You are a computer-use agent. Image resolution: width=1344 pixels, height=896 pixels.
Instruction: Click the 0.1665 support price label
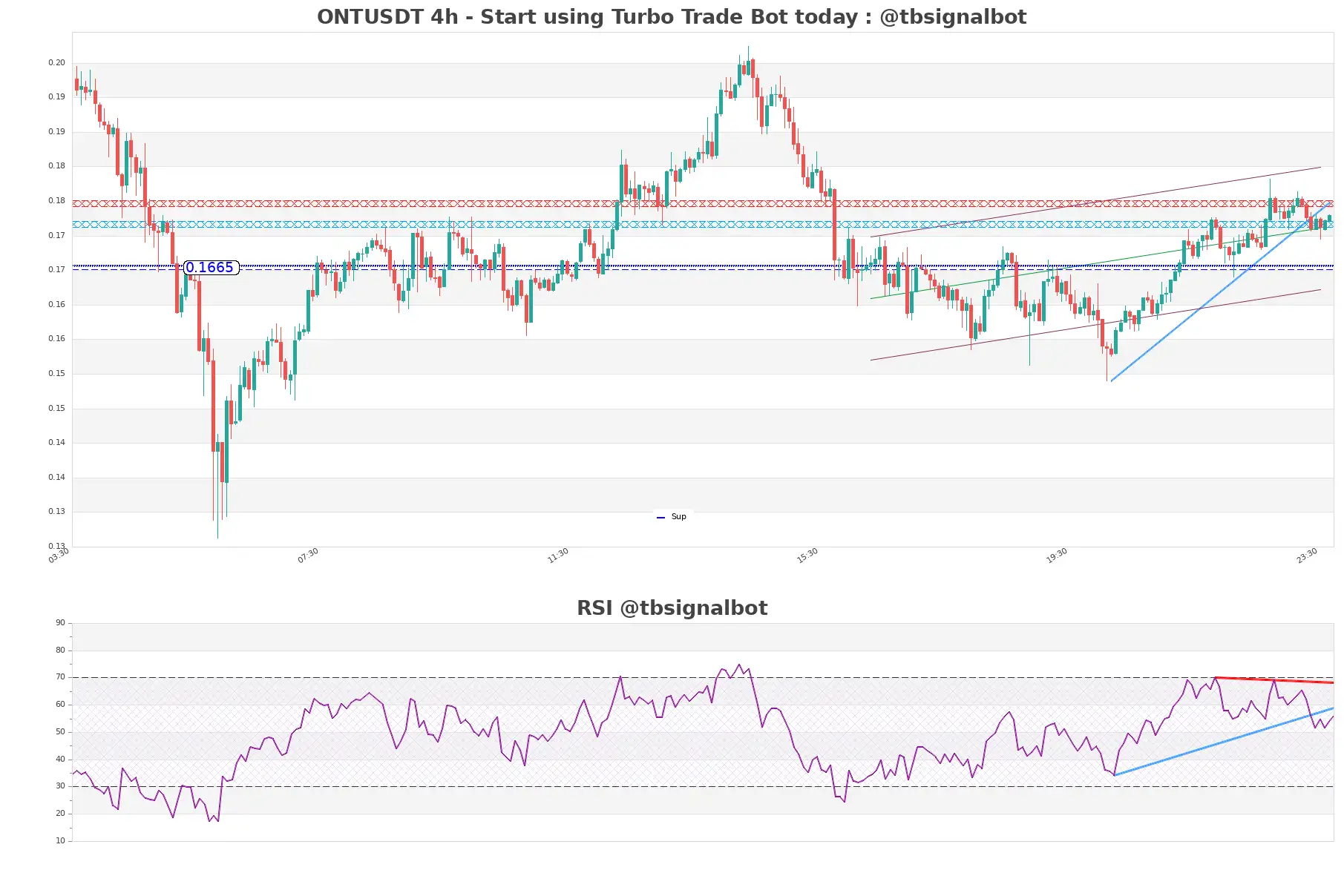211,268
